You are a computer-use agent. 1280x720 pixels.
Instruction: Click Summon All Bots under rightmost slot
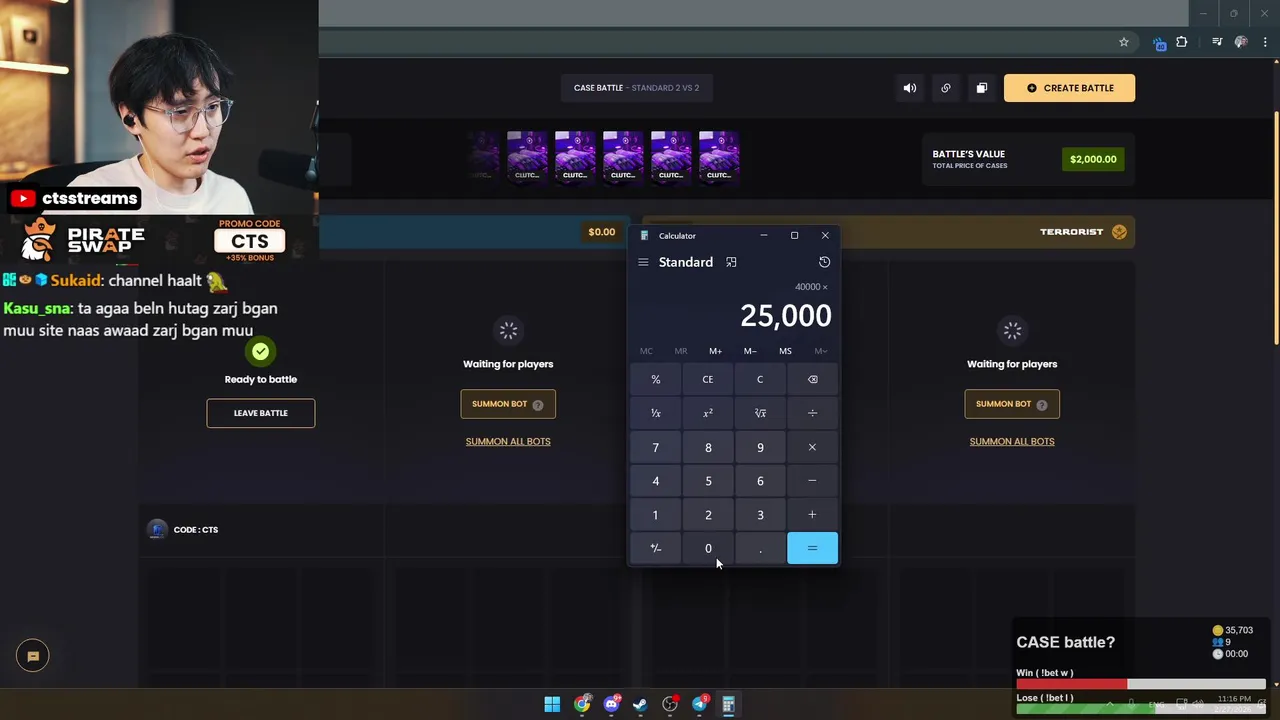click(x=1012, y=441)
